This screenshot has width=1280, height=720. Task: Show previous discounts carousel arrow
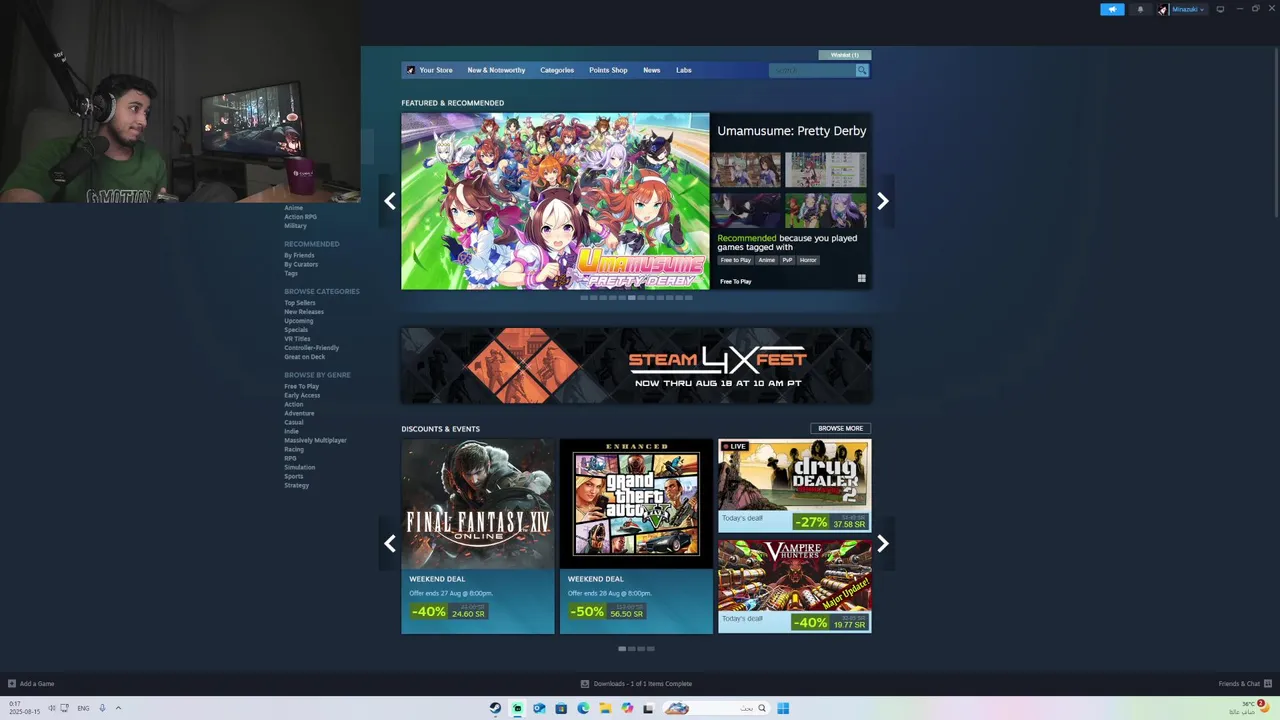tap(390, 544)
